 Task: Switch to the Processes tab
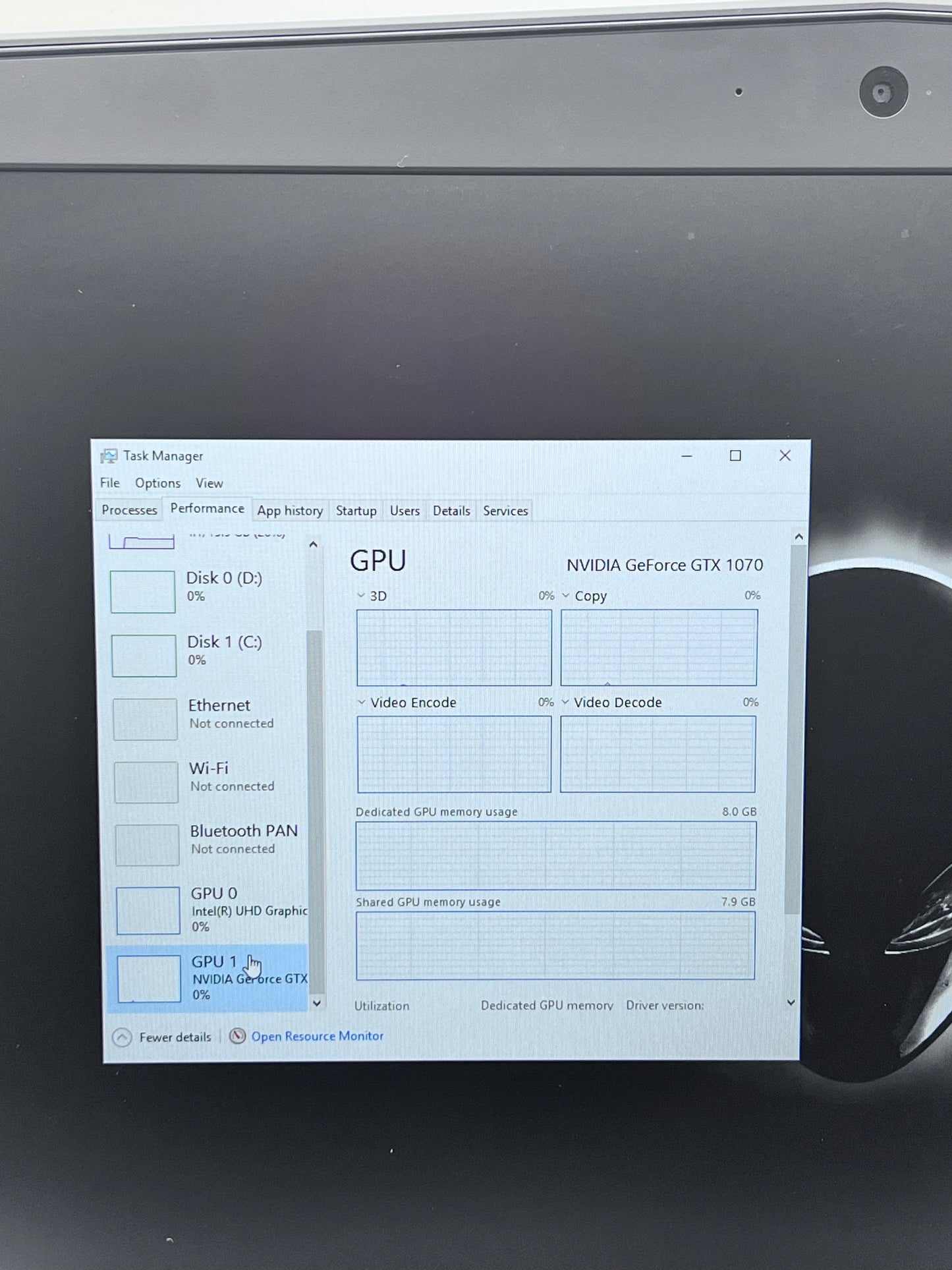129,510
